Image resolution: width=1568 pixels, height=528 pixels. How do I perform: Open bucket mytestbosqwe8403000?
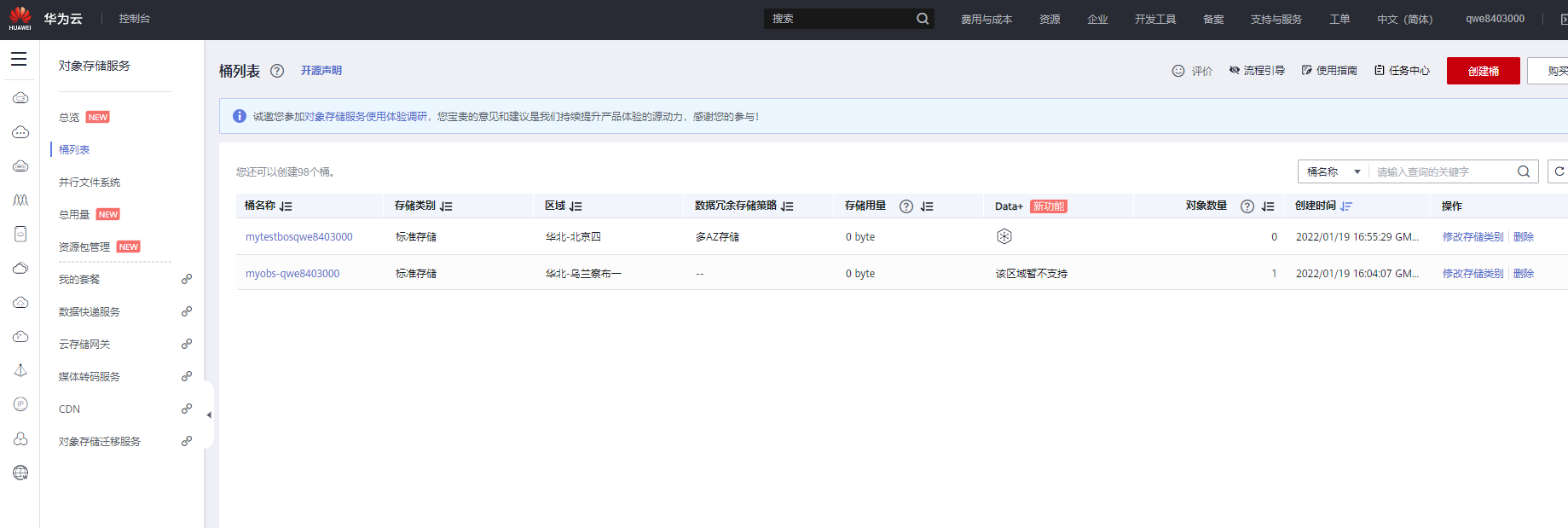[299, 236]
